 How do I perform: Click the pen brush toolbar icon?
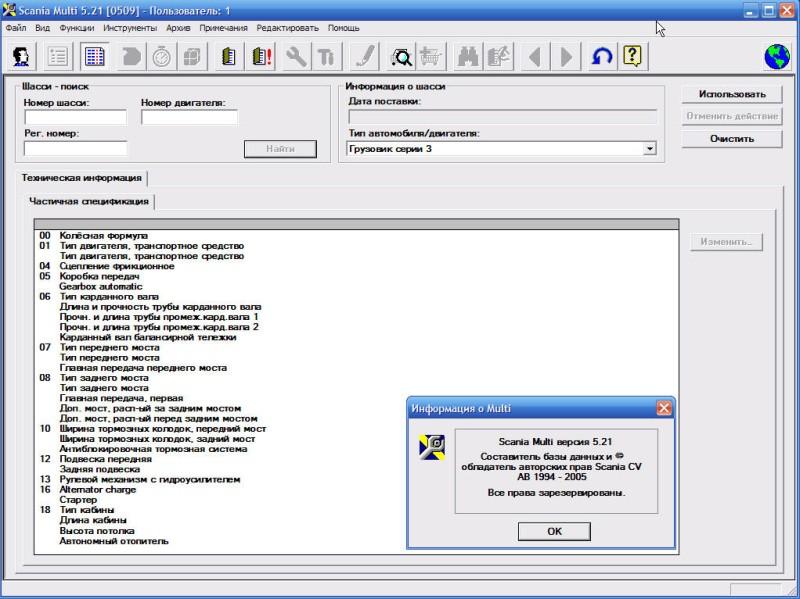coord(365,57)
